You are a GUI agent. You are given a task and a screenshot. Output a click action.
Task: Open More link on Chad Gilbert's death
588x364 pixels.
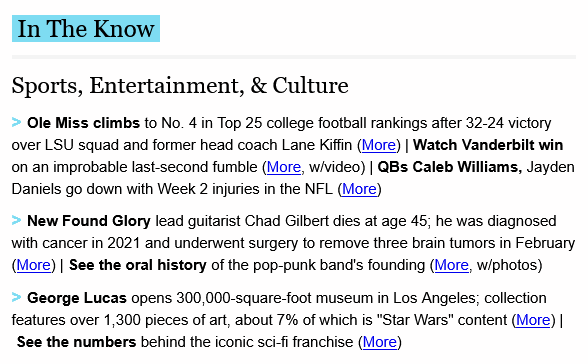33,265
